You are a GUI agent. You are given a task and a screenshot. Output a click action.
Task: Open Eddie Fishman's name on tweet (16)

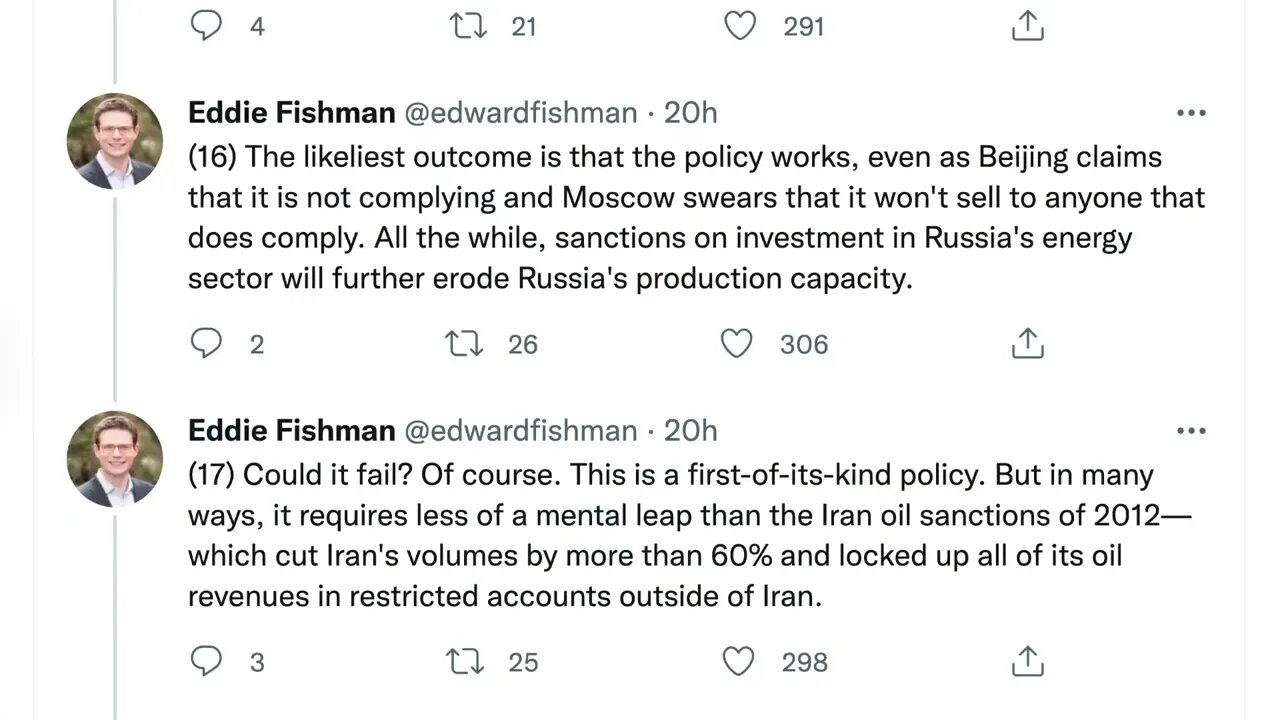tap(291, 113)
